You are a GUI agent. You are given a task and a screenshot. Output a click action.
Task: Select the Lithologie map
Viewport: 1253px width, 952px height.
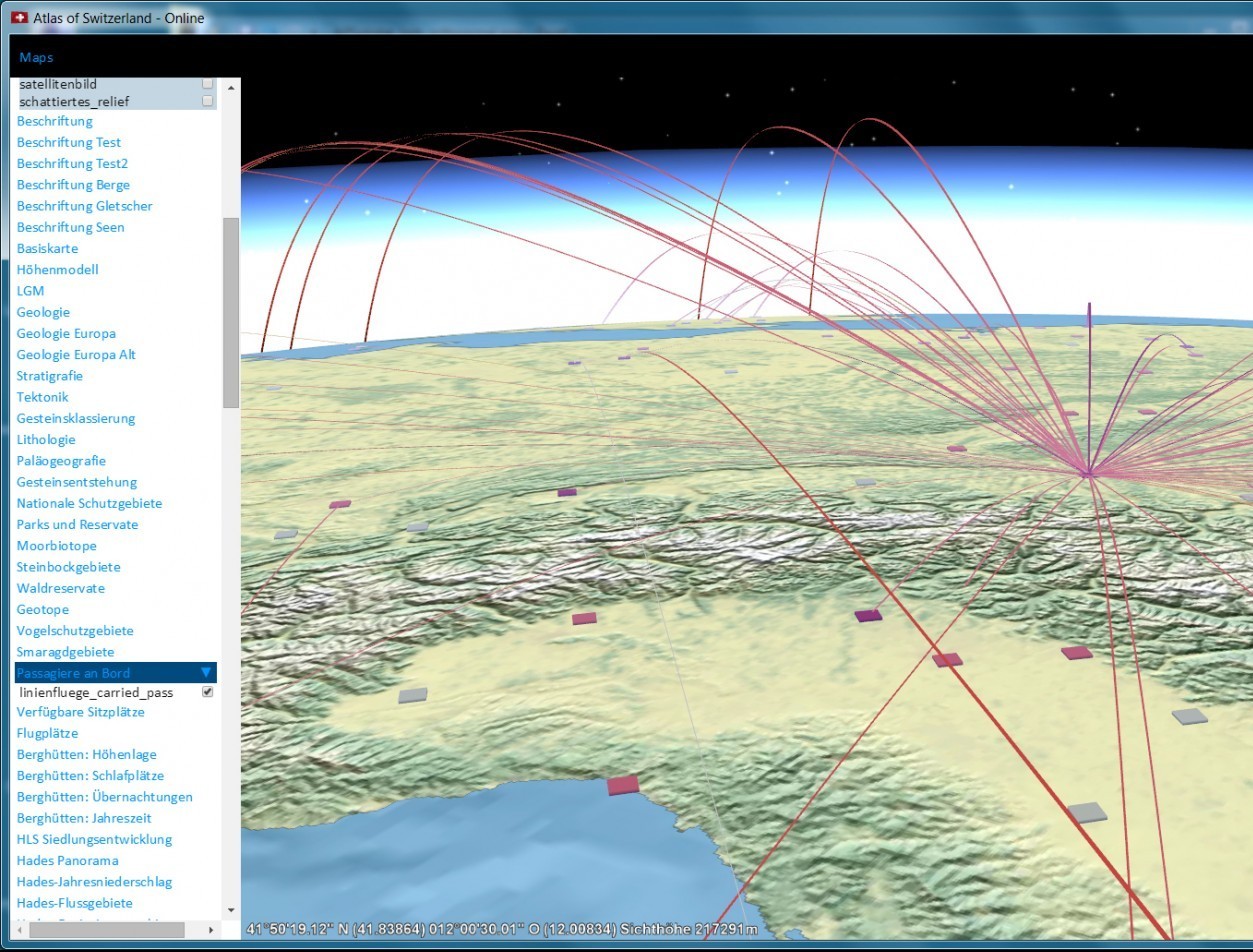pyautogui.click(x=46, y=439)
